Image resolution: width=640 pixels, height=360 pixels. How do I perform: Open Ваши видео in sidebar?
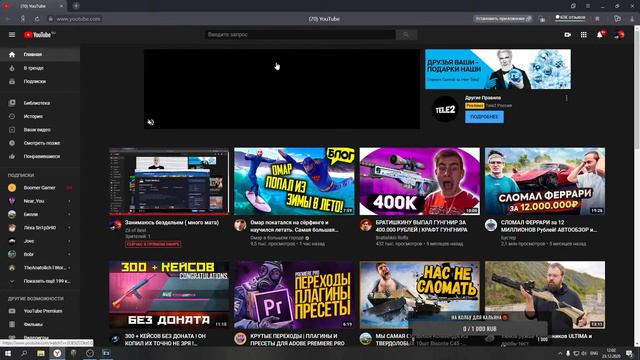(x=40, y=129)
